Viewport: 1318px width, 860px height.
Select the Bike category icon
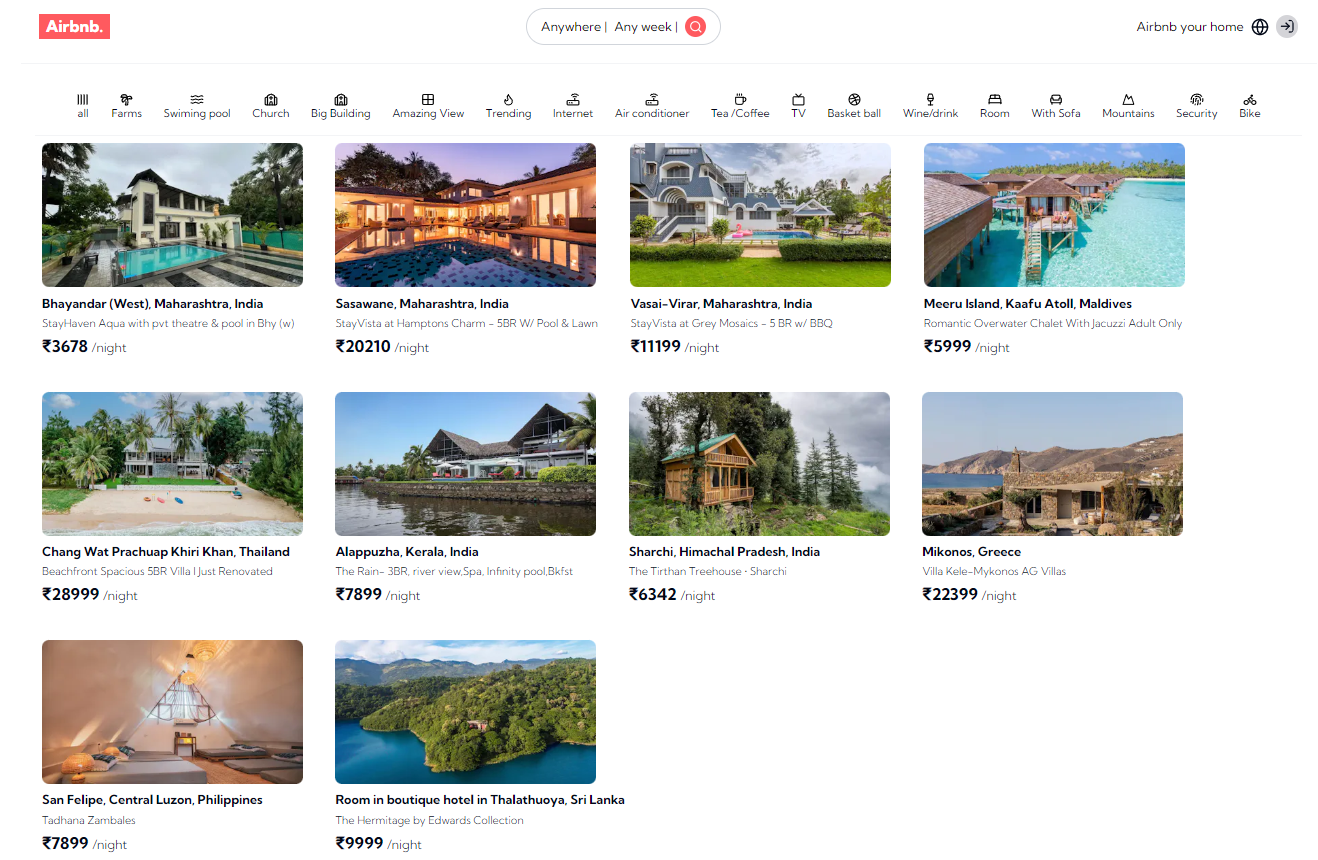[x=1250, y=100]
